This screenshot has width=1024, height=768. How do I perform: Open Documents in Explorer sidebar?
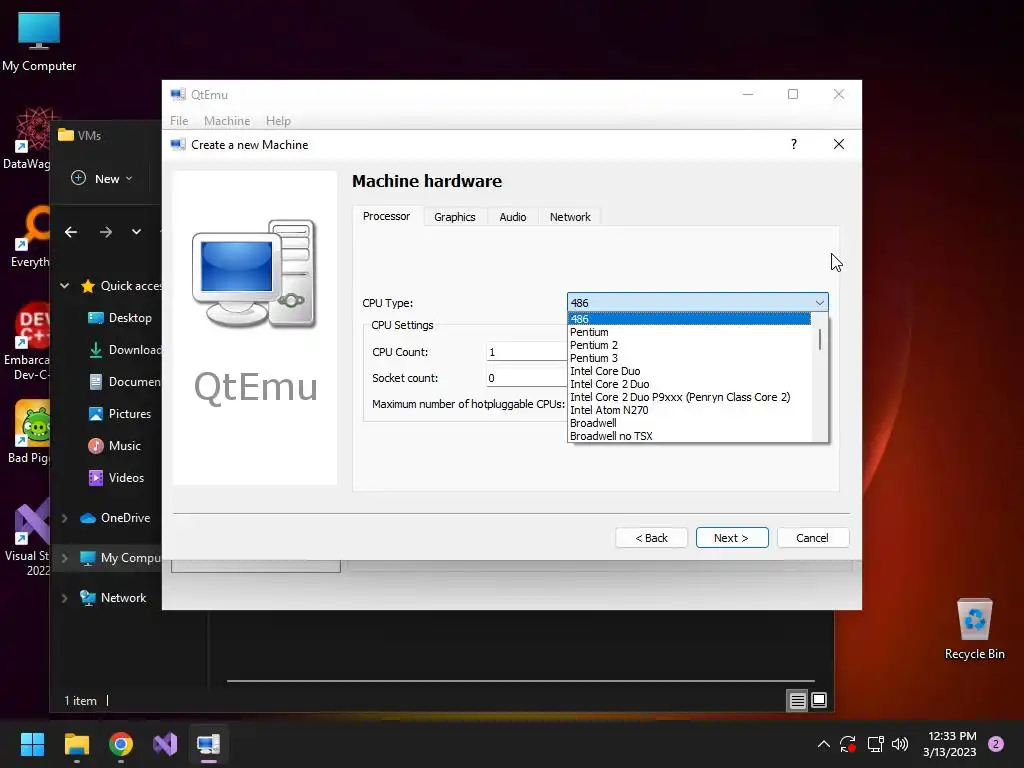point(124,382)
